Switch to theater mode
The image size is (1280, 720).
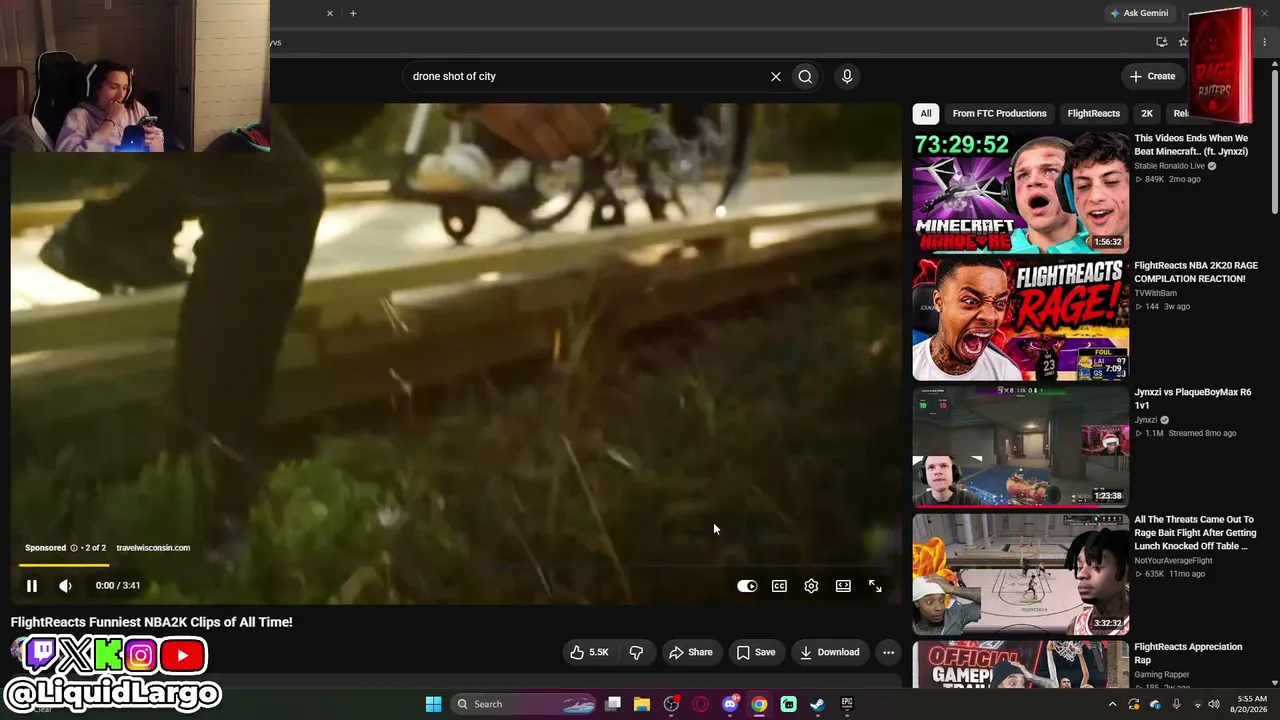click(x=843, y=586)
